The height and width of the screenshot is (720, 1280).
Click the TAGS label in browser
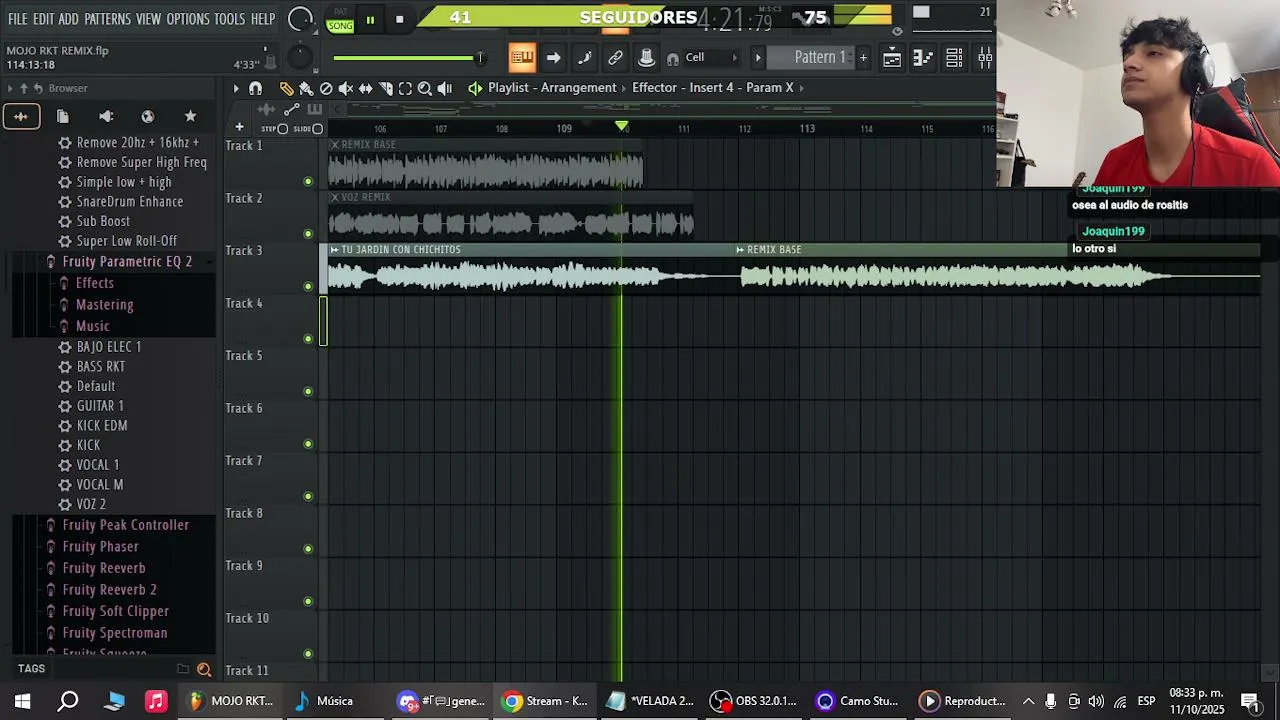click(x=31, y=668)
